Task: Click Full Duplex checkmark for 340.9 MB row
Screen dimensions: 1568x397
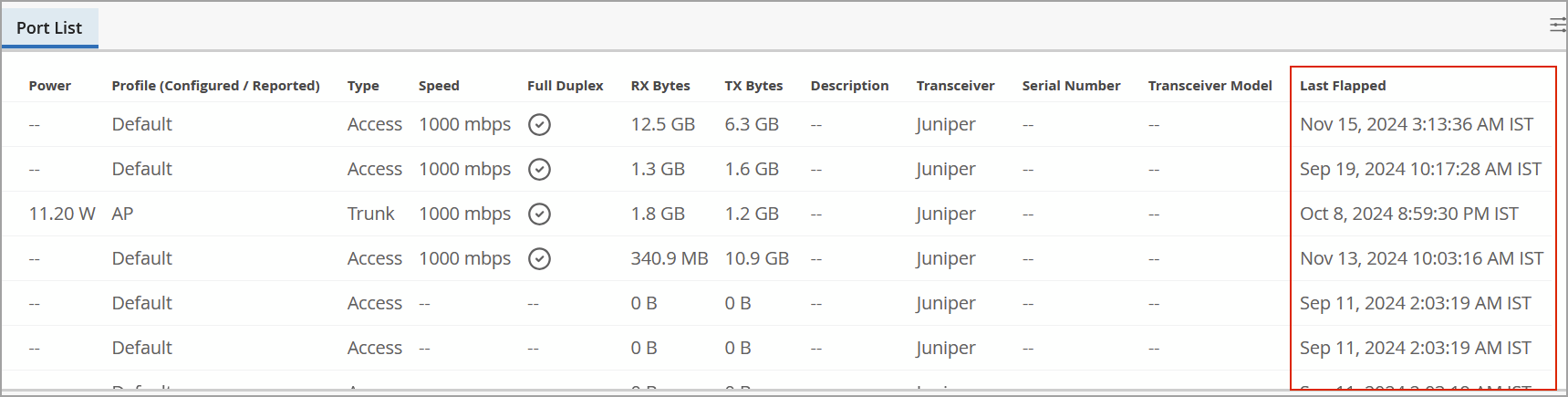Action: point(539,258)
